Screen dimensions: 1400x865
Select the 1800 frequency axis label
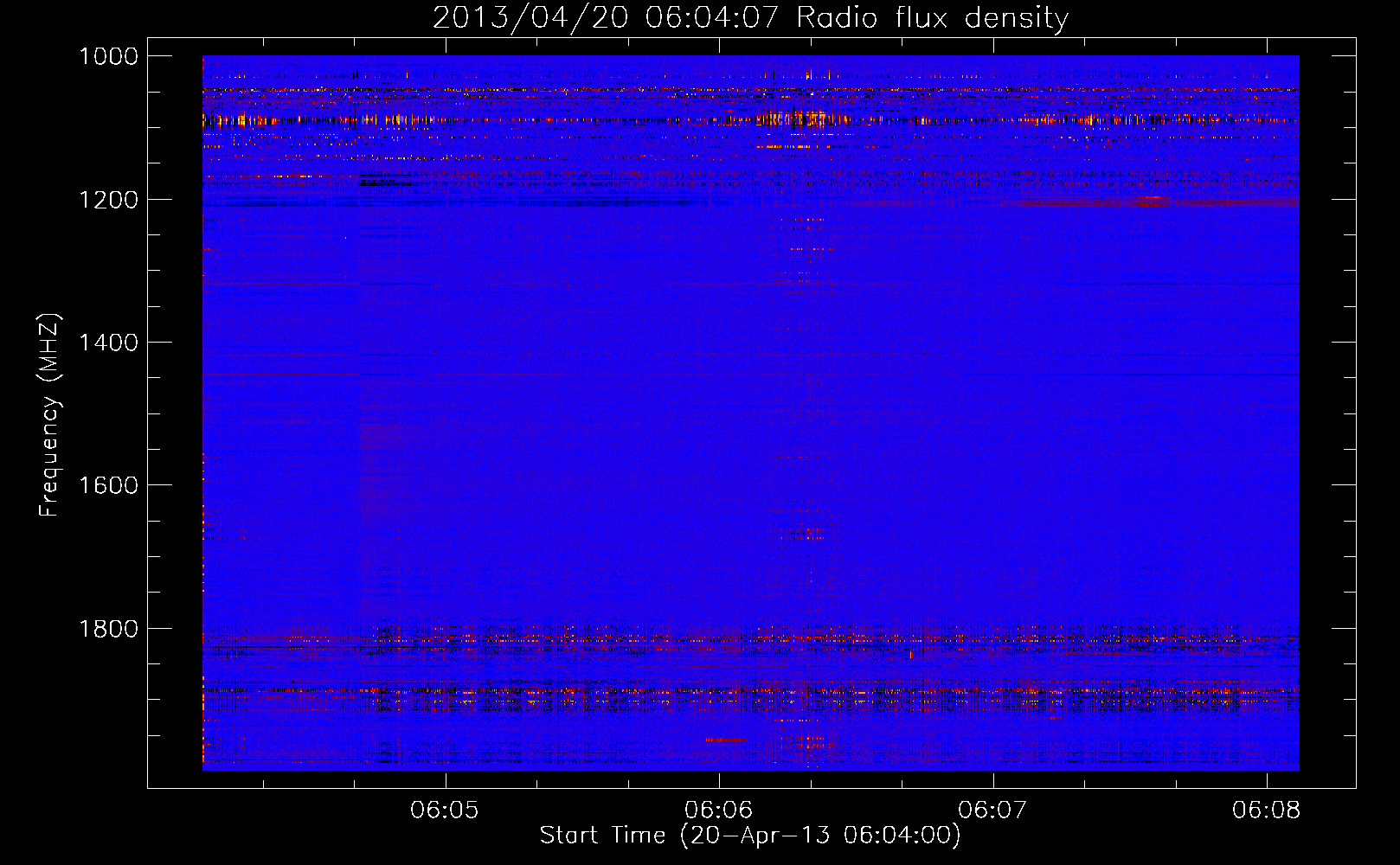[x=108, y=629]
